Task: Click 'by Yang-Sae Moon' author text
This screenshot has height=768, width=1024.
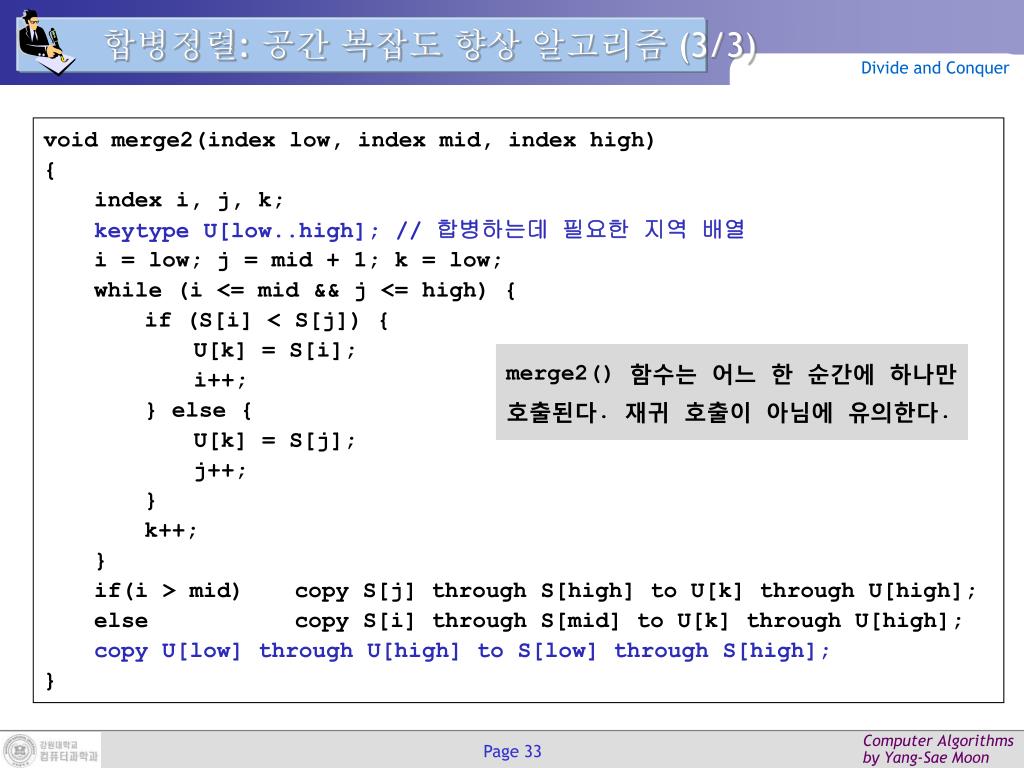Action: (x=925, y=758)
